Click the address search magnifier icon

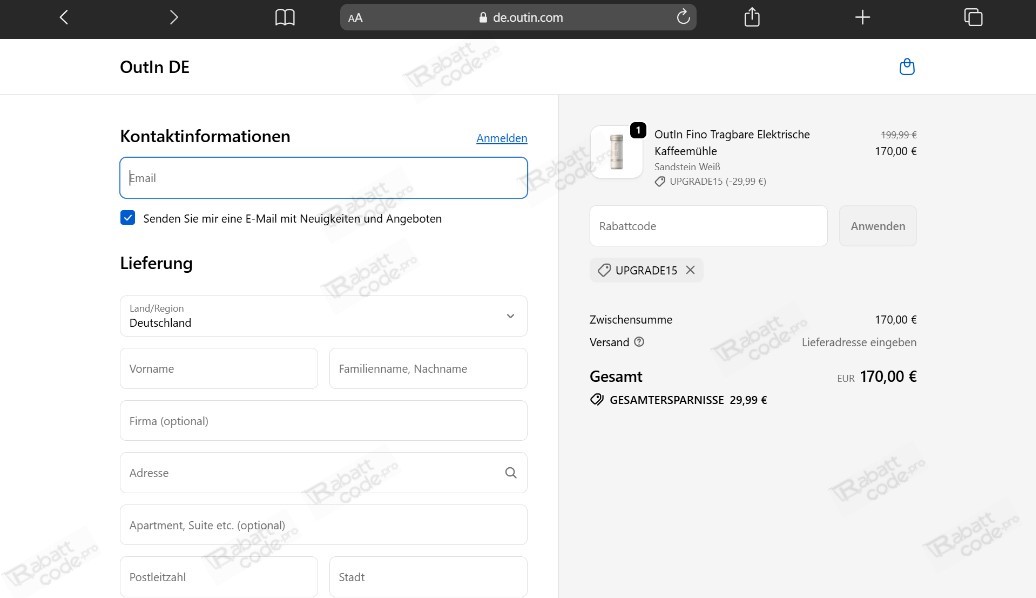coord(511,472)
